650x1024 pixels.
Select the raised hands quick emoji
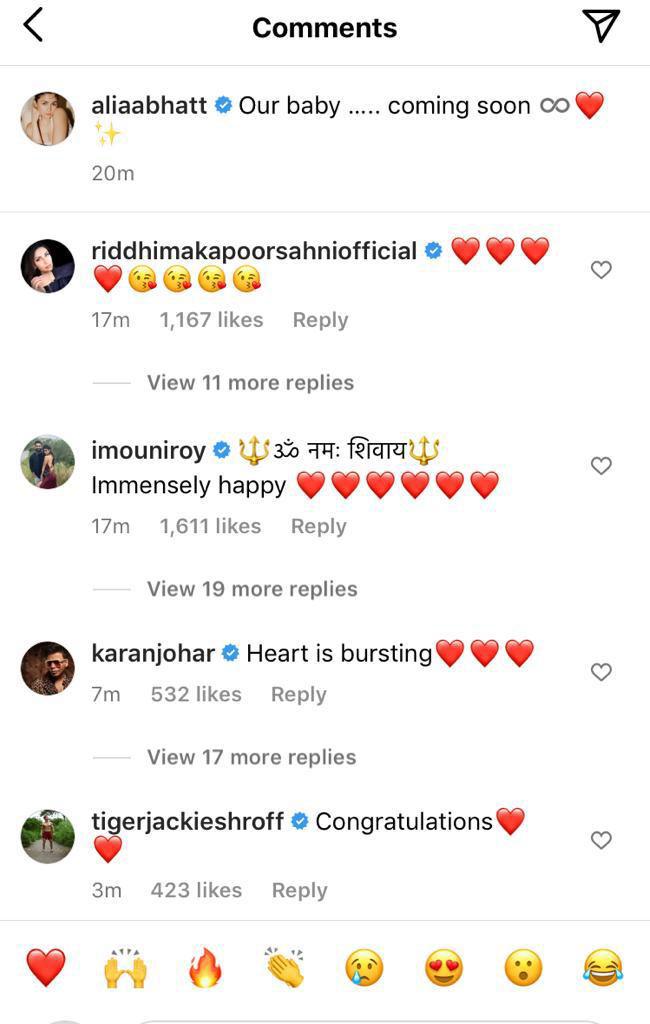125,967
